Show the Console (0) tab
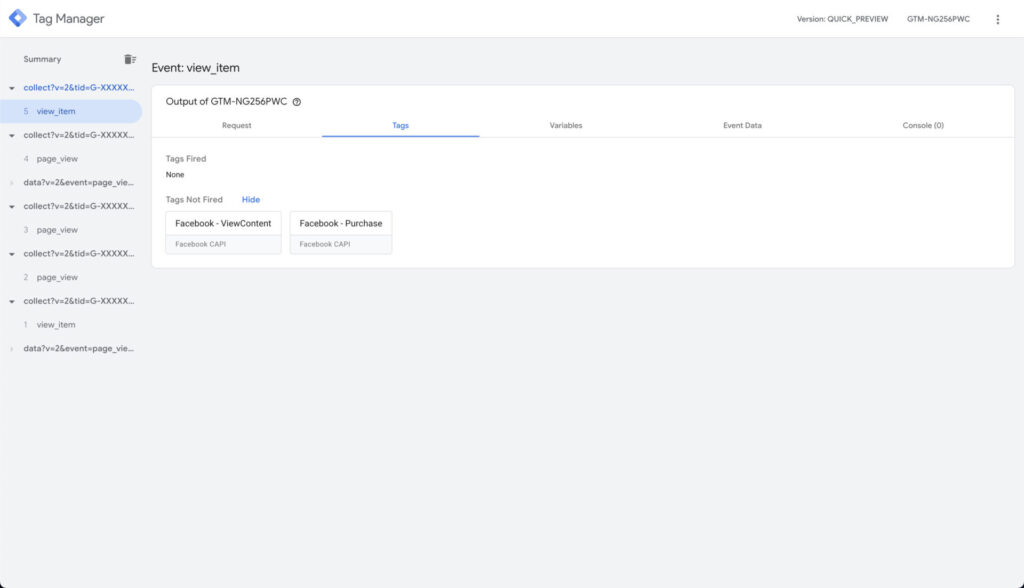Image resolution: width=1024 pixels, height=588 pixels. click(922, 126)
